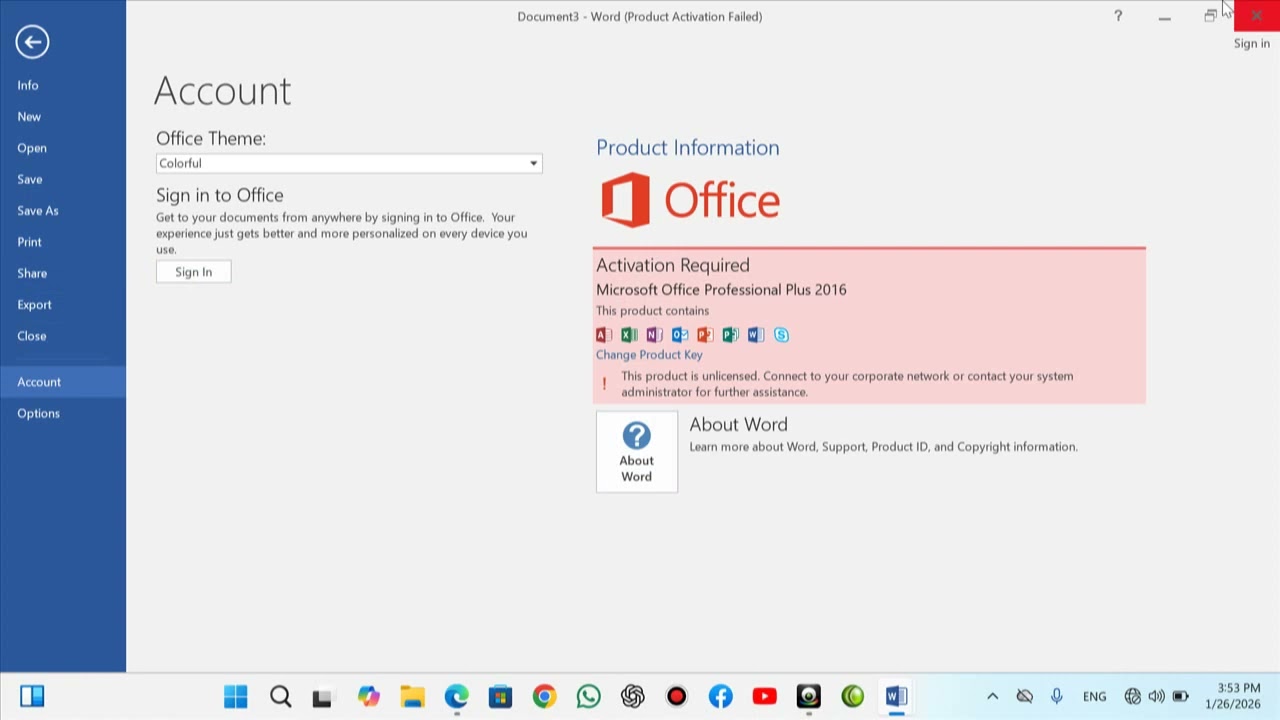Viewport: 1280px width, 720px height.
Task: Select Export in the backstage sidebar
Action: [x=63, y=305]
